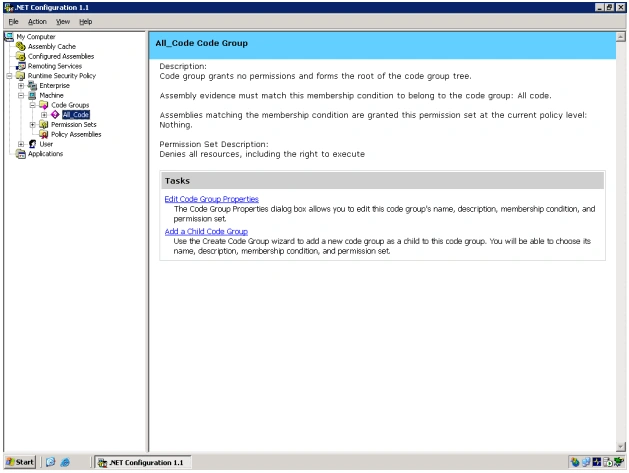Restore down the .NET Configuration window

click(x=609, y=7)
